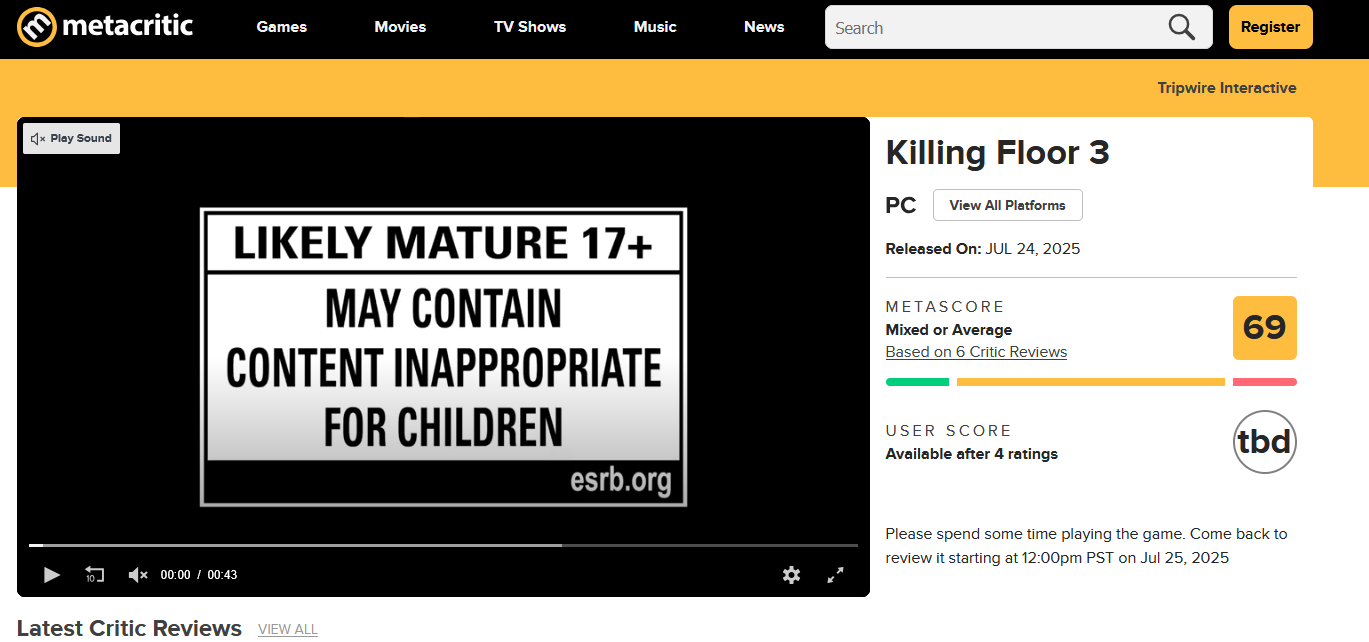This screenshot has height=642, width=1369.
Task: Open the Metacritic home logo
Action: pyautogui.click(x=106, y=27)
